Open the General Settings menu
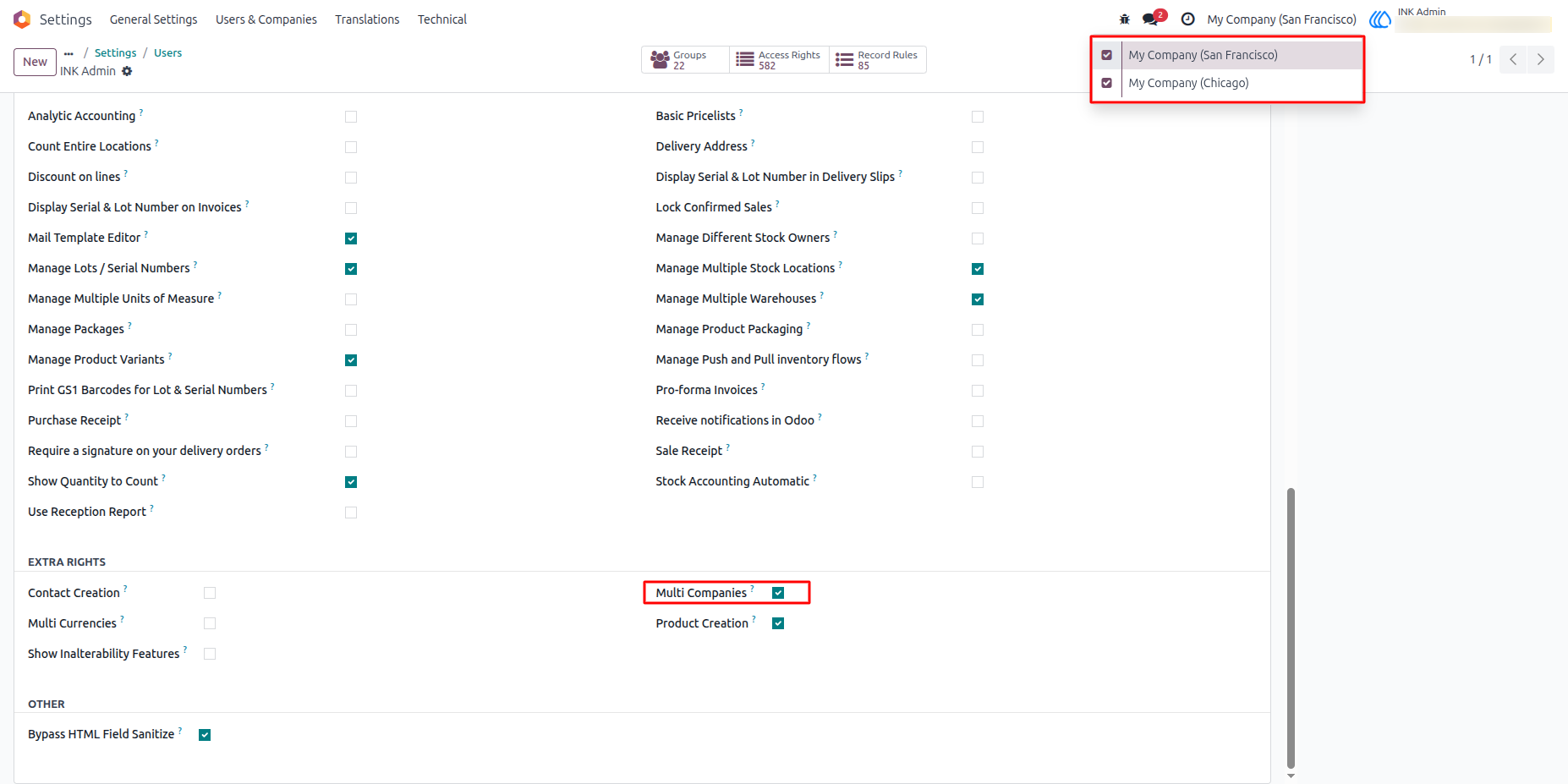This screenshot has height=784, width=1568. (153, 19)
